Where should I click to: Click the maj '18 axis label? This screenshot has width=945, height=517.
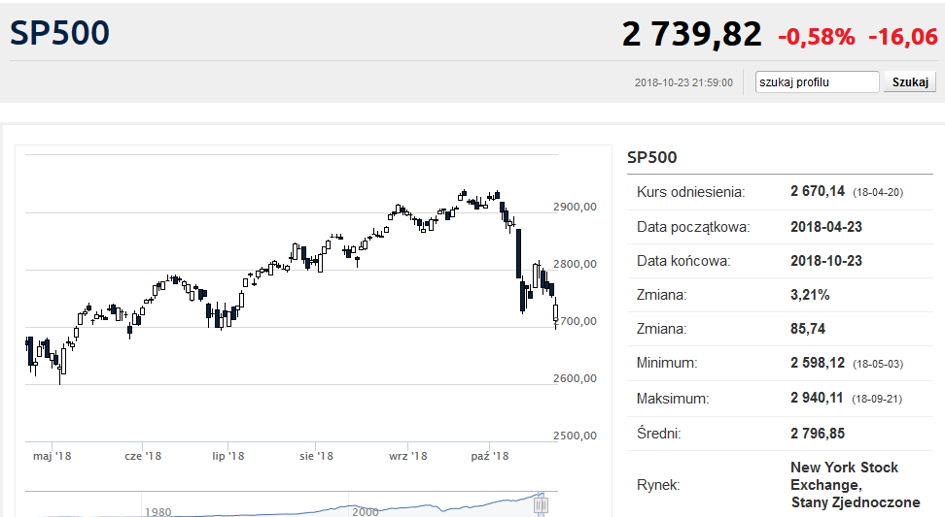[x=52, y=456]
